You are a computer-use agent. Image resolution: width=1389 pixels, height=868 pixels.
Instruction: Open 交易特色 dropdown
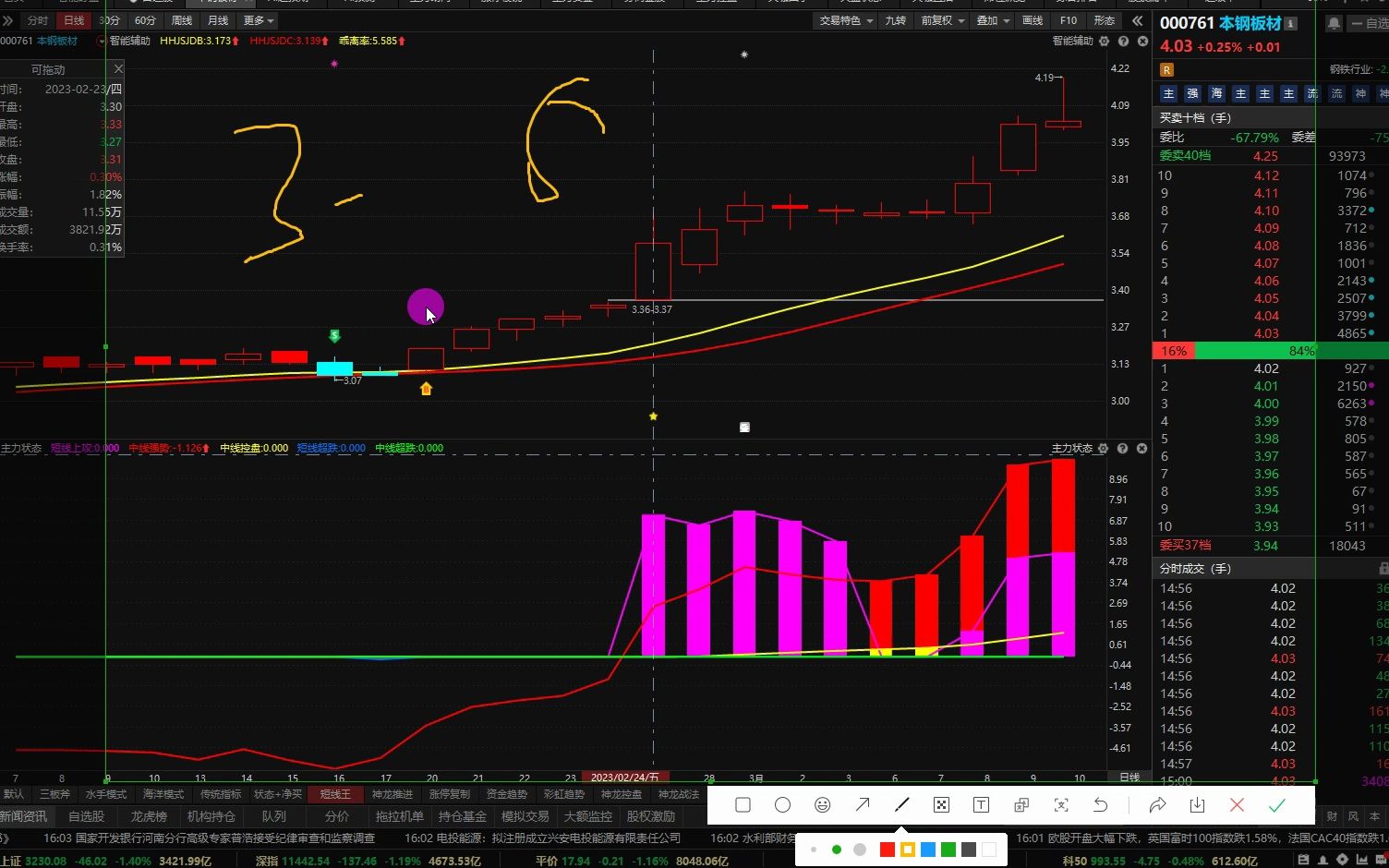pos(846,20)
